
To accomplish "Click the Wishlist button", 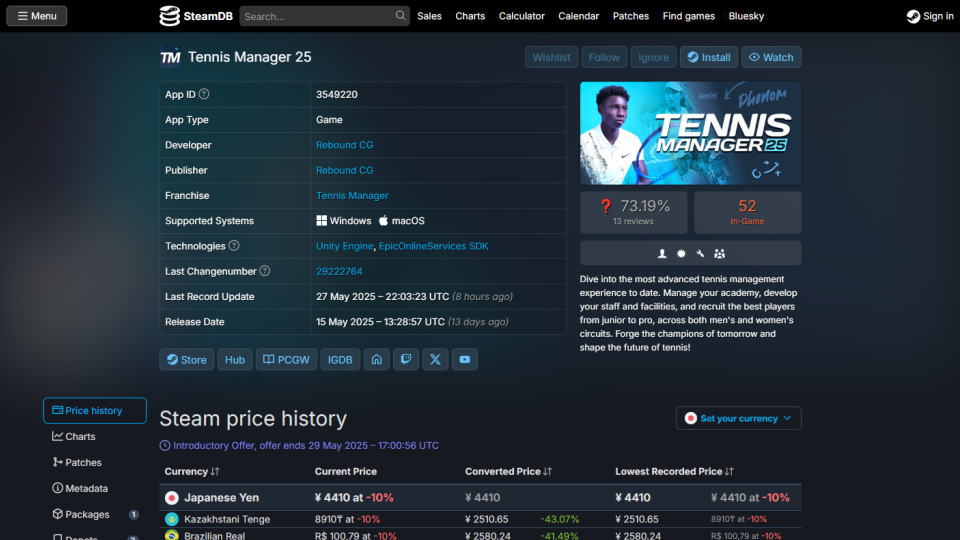I will [x=551, y=57].
